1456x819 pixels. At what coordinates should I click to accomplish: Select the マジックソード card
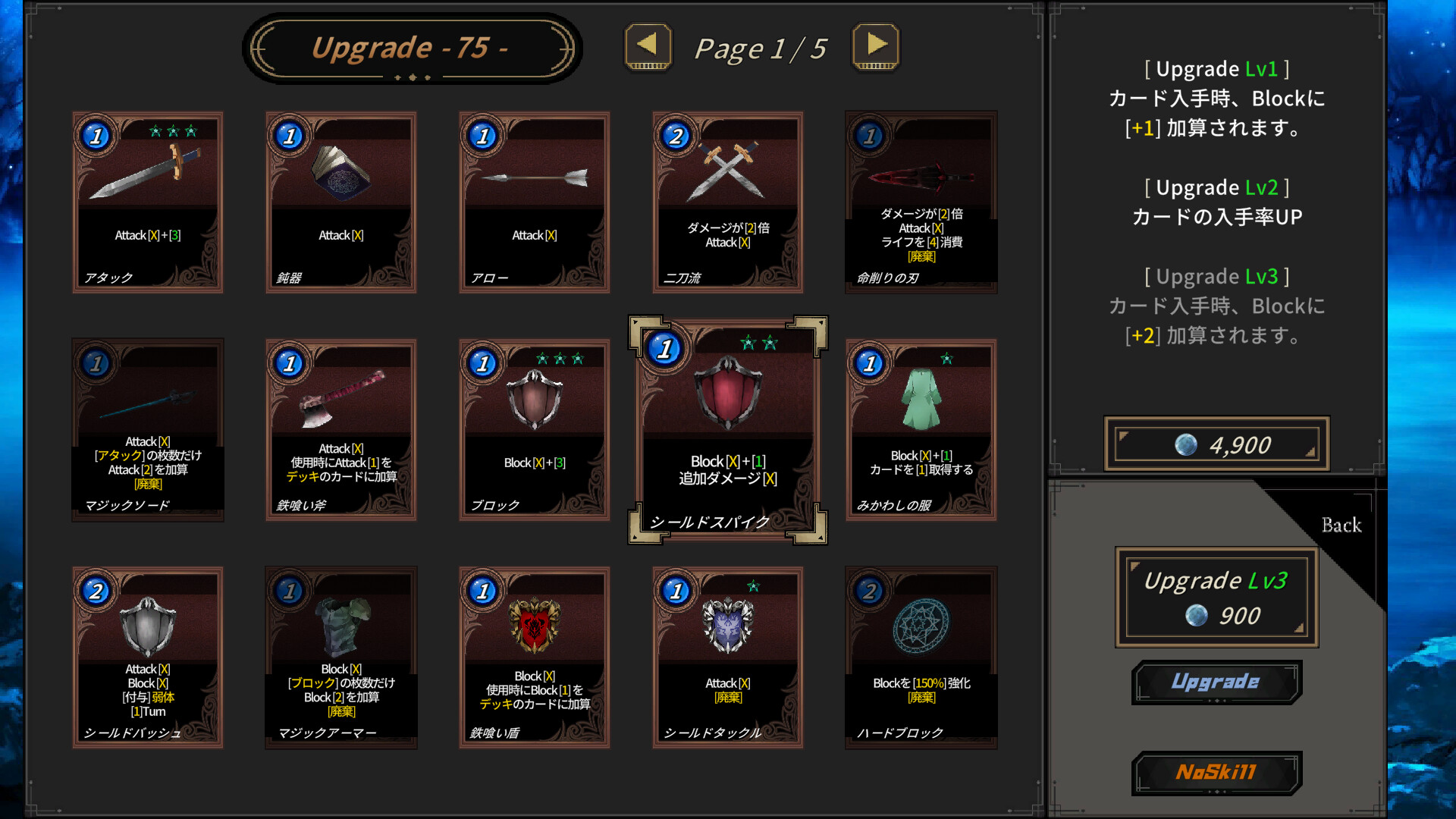(x=148, y=430)
